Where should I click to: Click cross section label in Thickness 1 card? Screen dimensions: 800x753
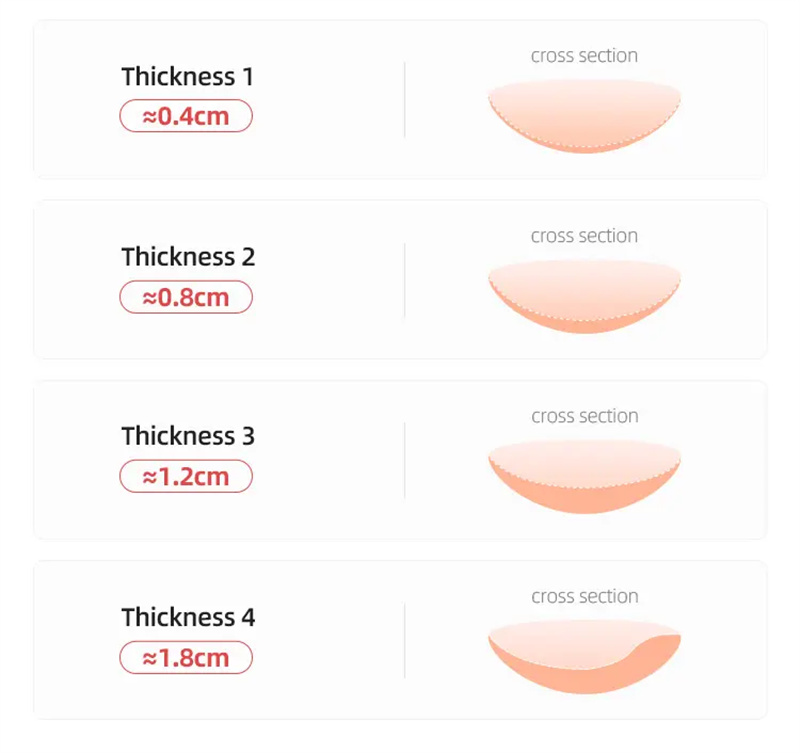coord(584,56)
